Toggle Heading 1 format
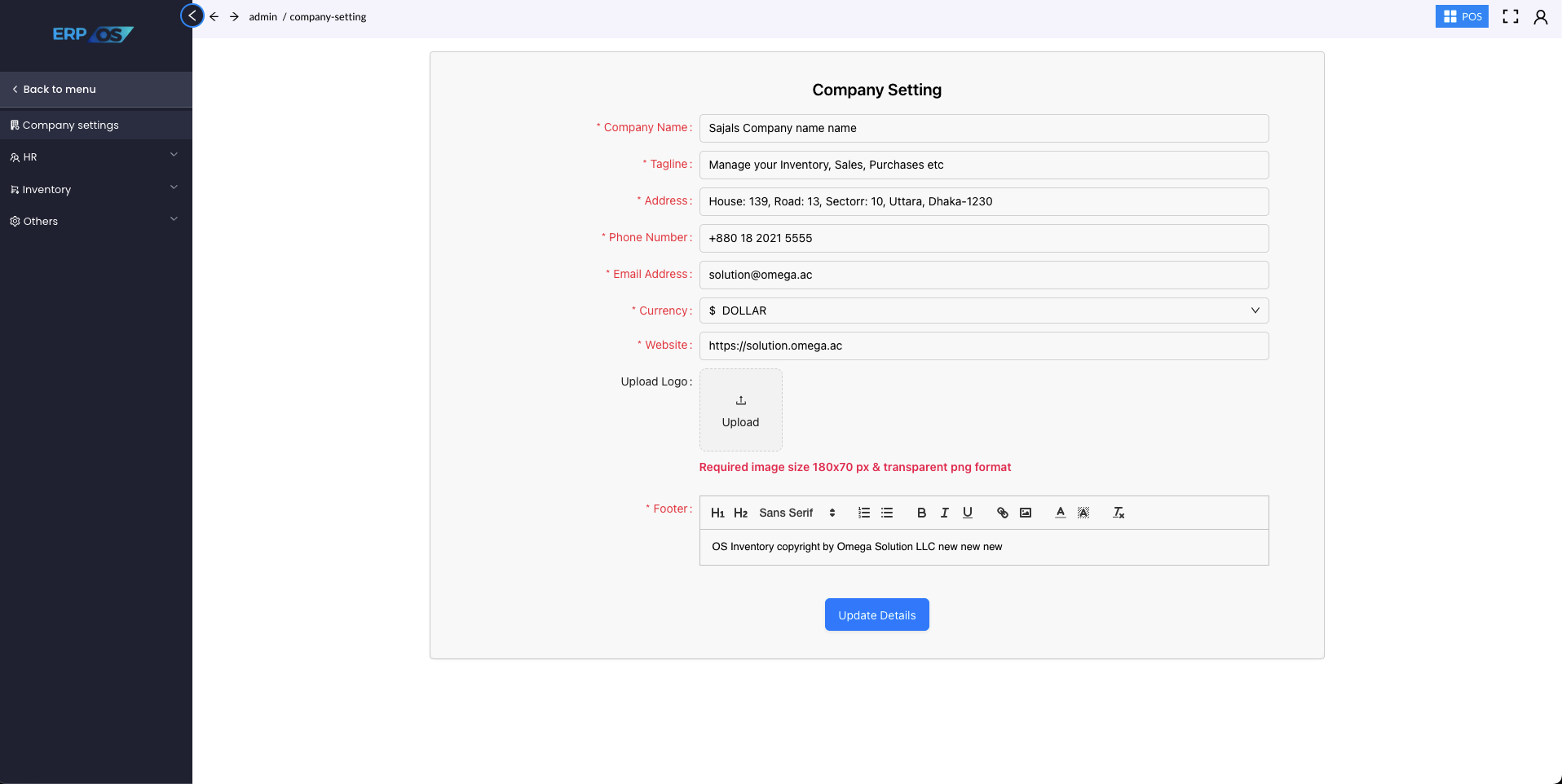The image size is (1562, 784). coord(717,513)
